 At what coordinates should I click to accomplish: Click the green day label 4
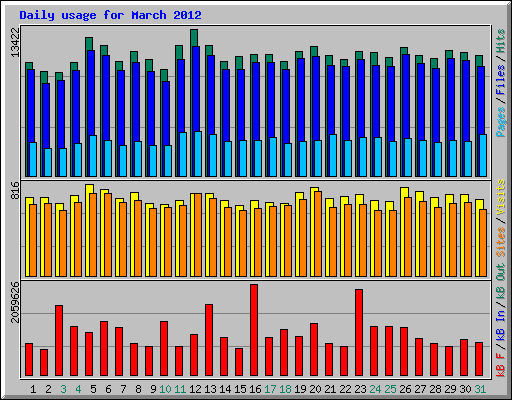[78, 389]
